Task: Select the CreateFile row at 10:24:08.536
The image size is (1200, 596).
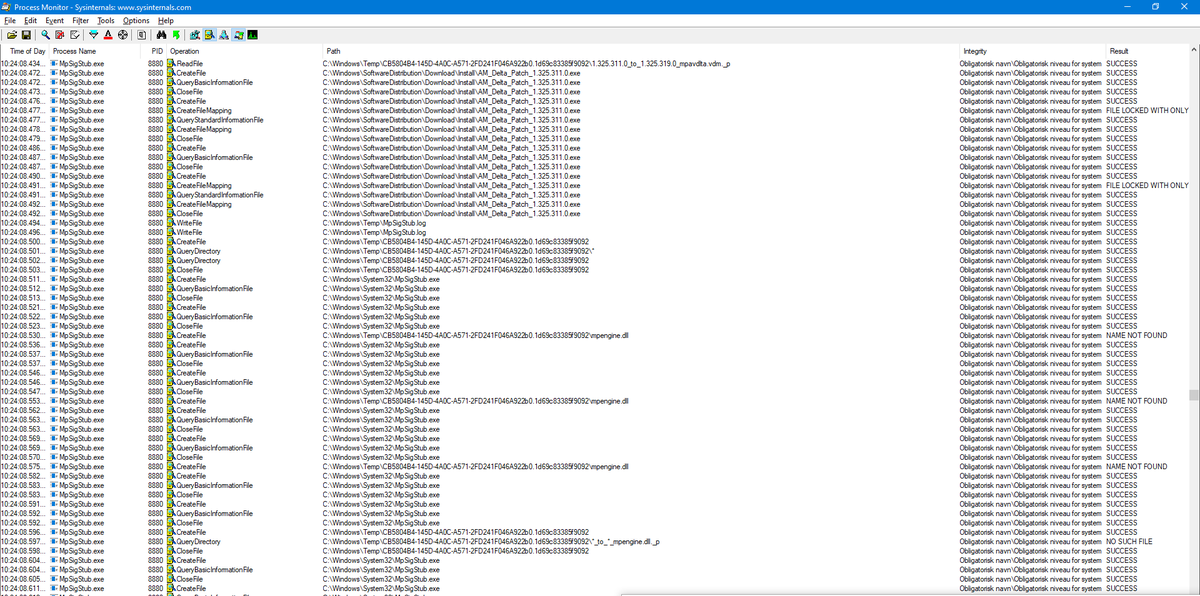Action: click(595, 344)
